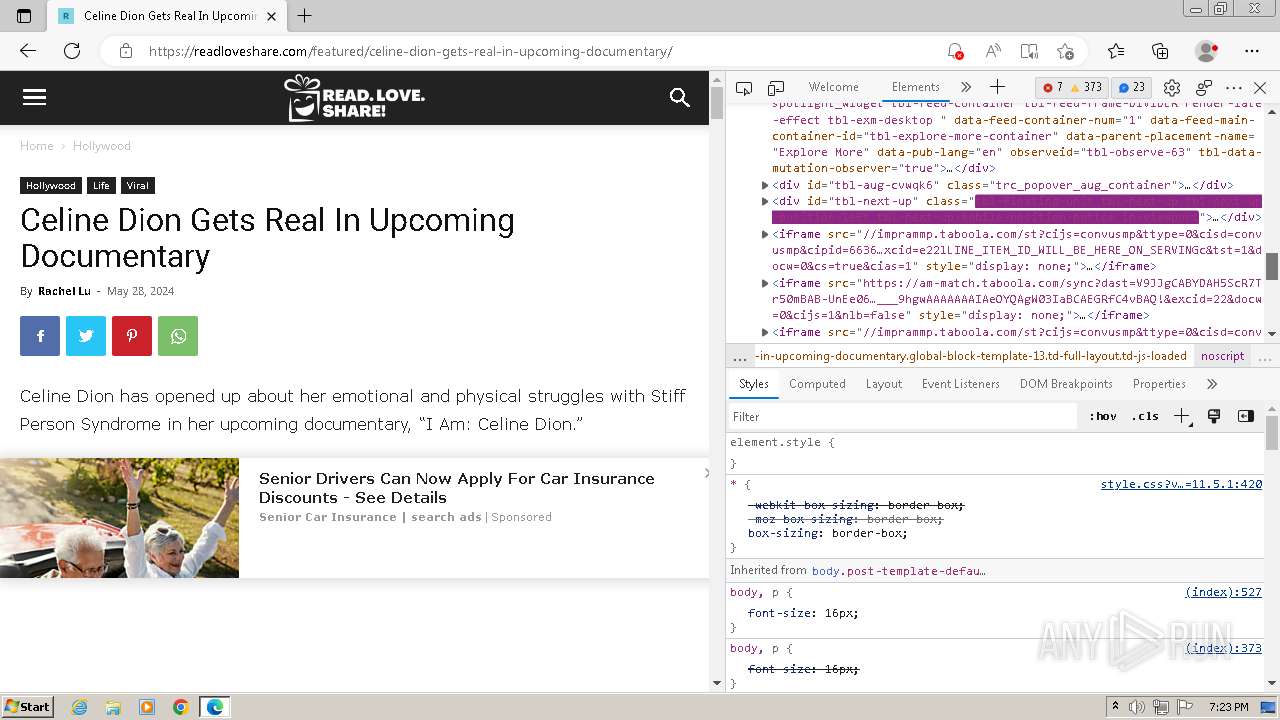
Task: Open the Viral category tag
Action: (138, 186)
